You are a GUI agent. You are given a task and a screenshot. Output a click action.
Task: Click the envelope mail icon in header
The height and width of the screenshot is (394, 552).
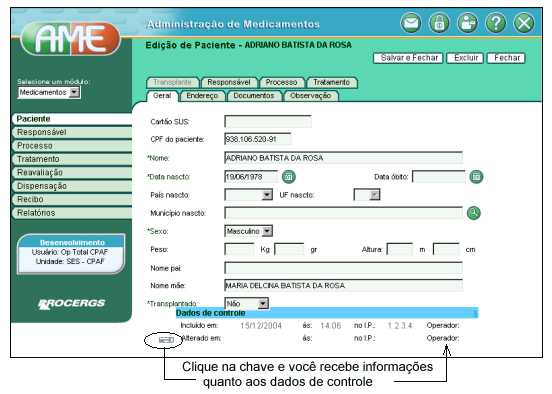click(410, 23)
